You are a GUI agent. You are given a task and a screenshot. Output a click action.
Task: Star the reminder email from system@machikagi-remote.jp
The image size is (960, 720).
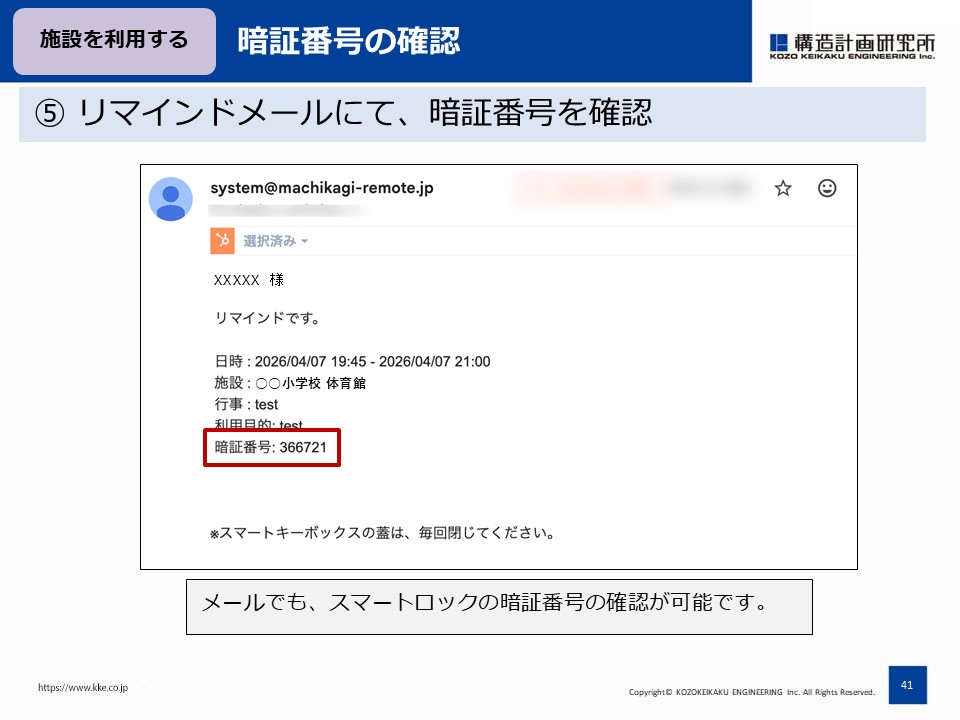(x=783, y=188)
